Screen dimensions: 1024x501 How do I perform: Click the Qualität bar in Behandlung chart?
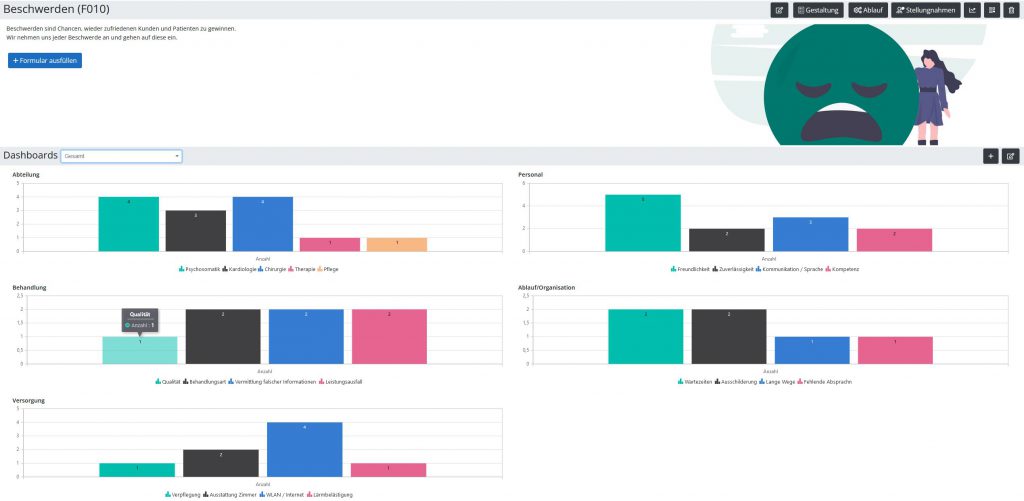[140, 350]
